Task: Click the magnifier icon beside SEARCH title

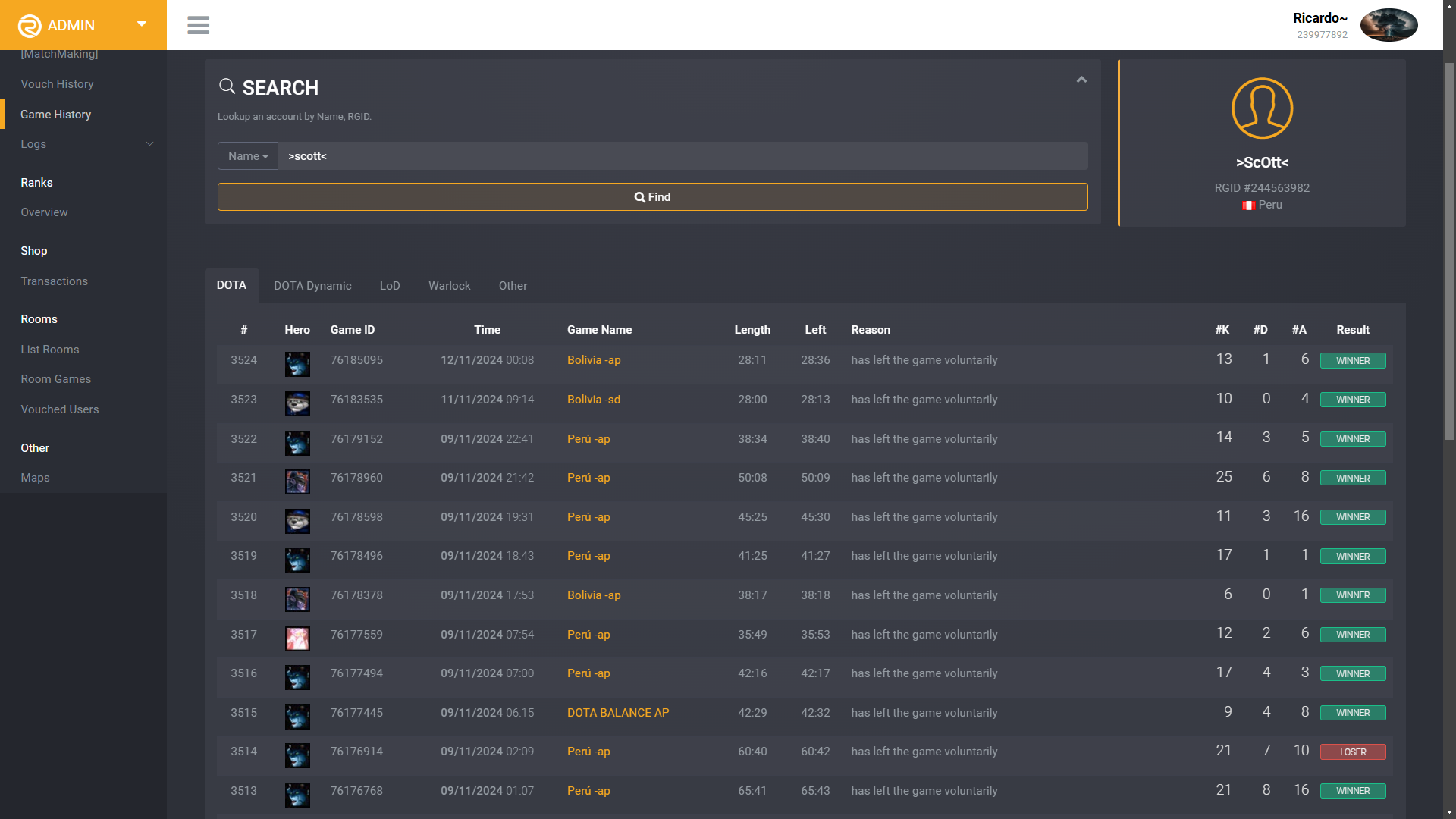Action: click(227, 86)
